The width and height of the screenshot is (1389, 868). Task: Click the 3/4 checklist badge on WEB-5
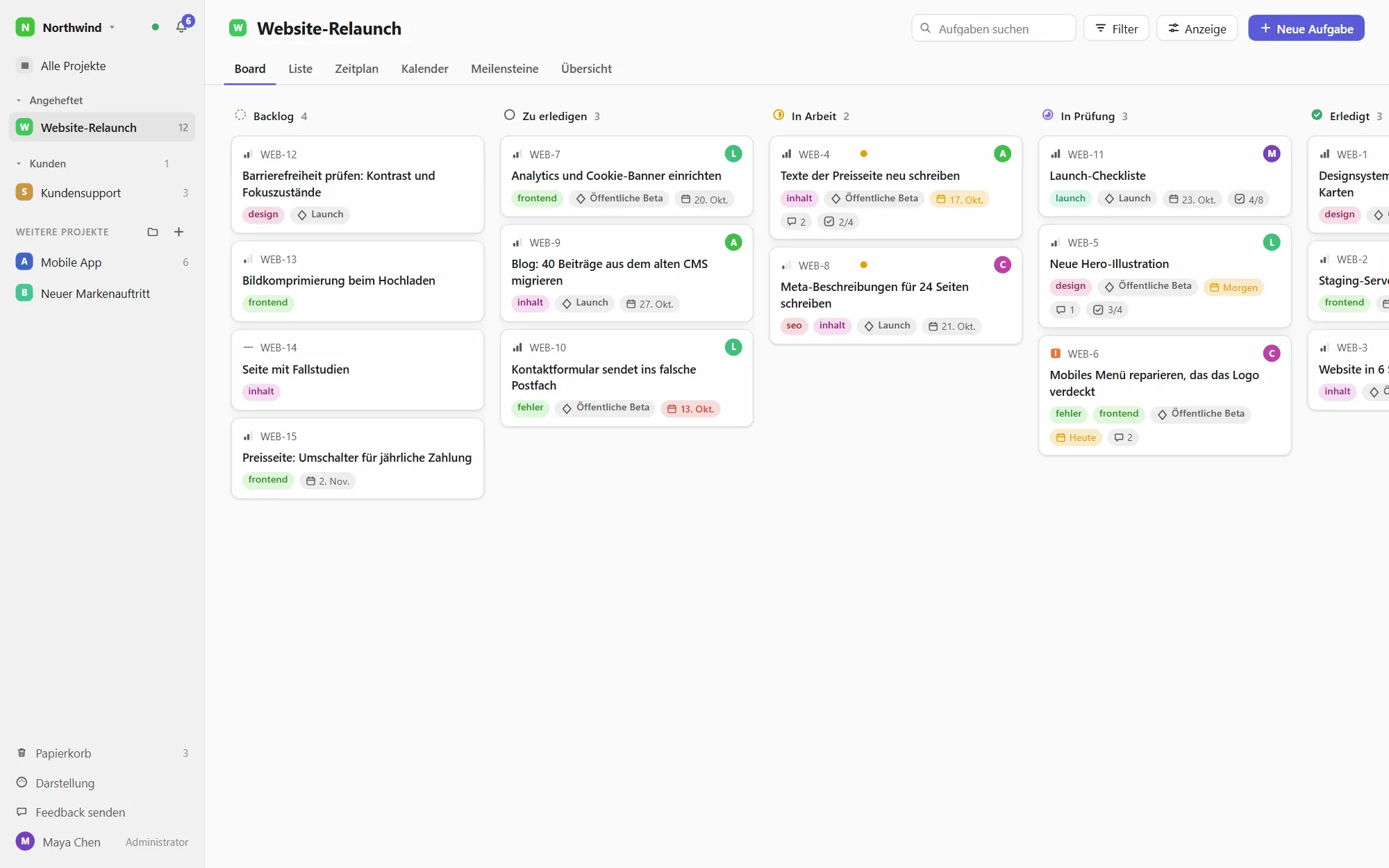click(1108, 310)
